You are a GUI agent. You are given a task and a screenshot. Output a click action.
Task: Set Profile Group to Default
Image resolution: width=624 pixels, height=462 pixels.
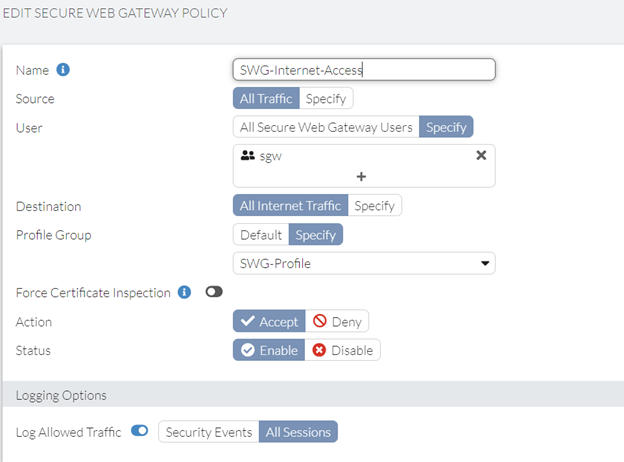[x=261, y=234]
